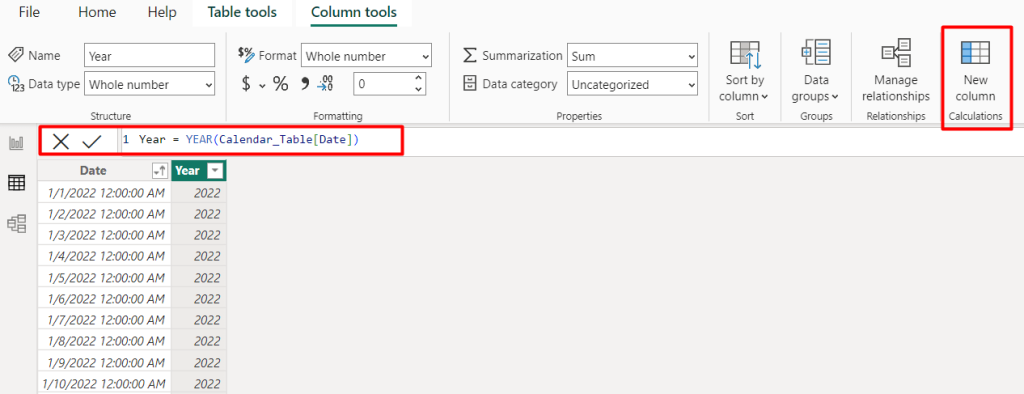Expand the Data category dropdown

click(x=632, y=84)
